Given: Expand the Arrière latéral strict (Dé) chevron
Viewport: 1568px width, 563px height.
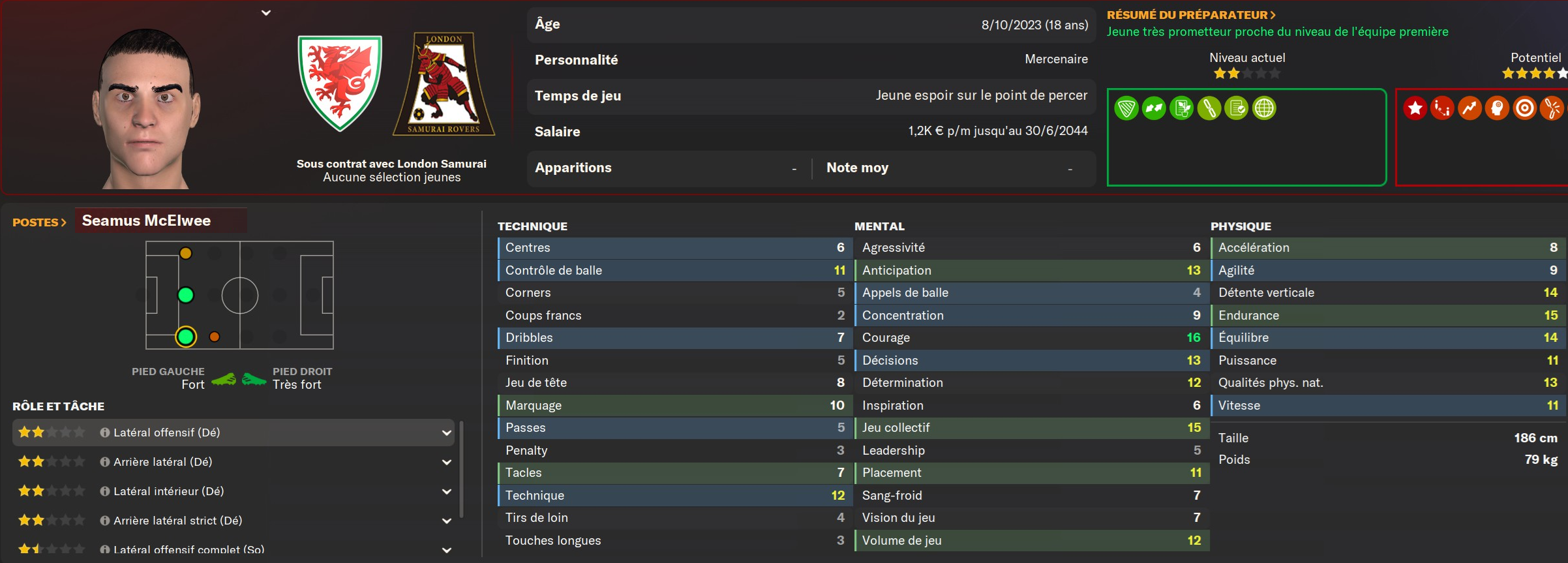Looking at the screenshot, I should (447, 521).
